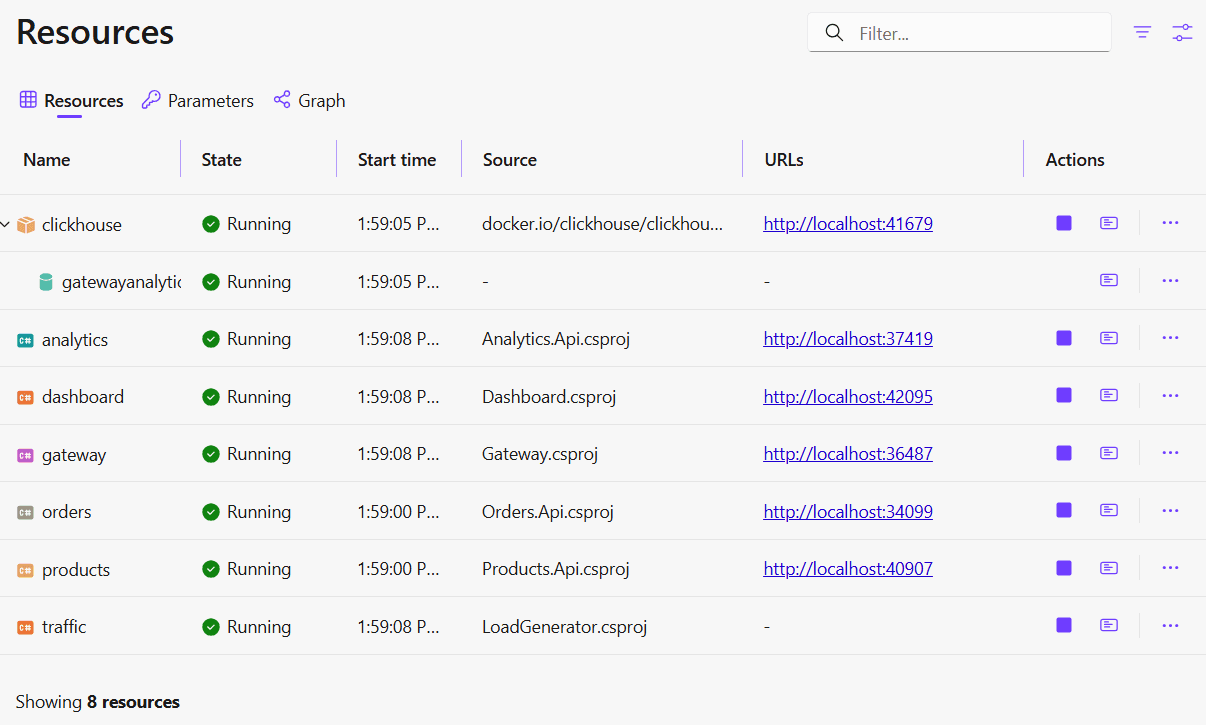Focus the Filter search field
The height and width of the screenshot is (725, 1206).
pyautogui.click(x=960, y=33)
